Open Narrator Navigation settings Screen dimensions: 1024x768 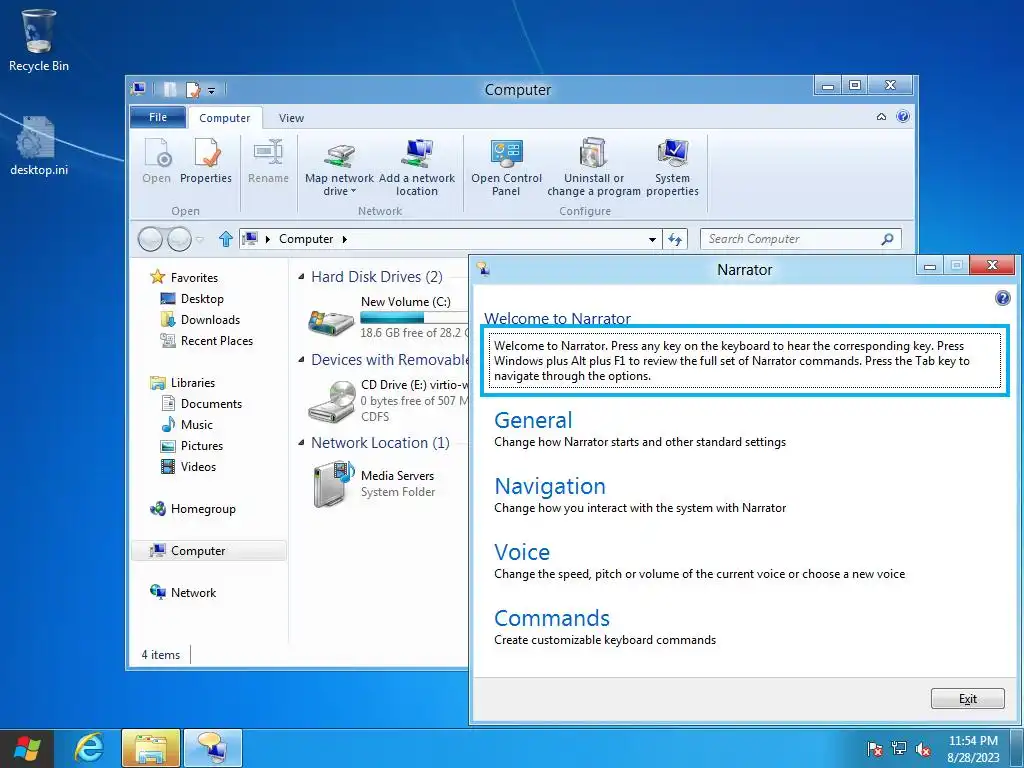(x=550, y=486)
